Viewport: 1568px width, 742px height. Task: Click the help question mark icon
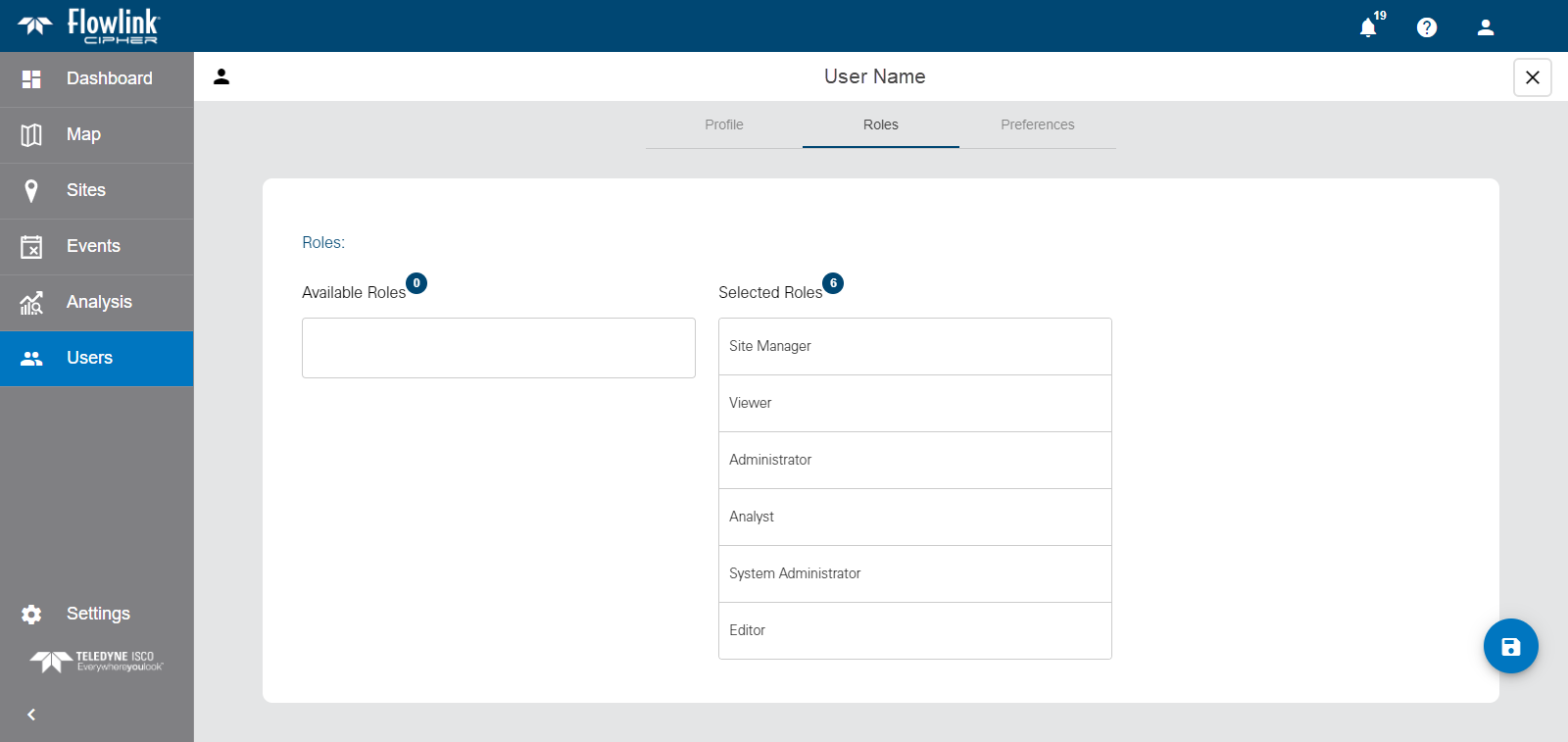1427,27
